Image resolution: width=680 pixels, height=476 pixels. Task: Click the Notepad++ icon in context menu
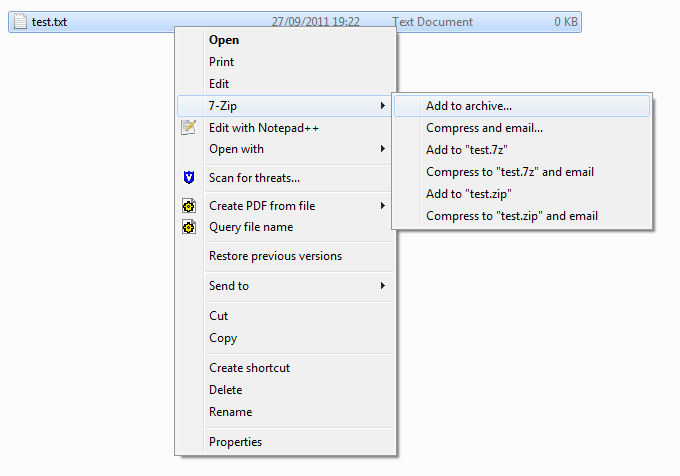point(189,127)
